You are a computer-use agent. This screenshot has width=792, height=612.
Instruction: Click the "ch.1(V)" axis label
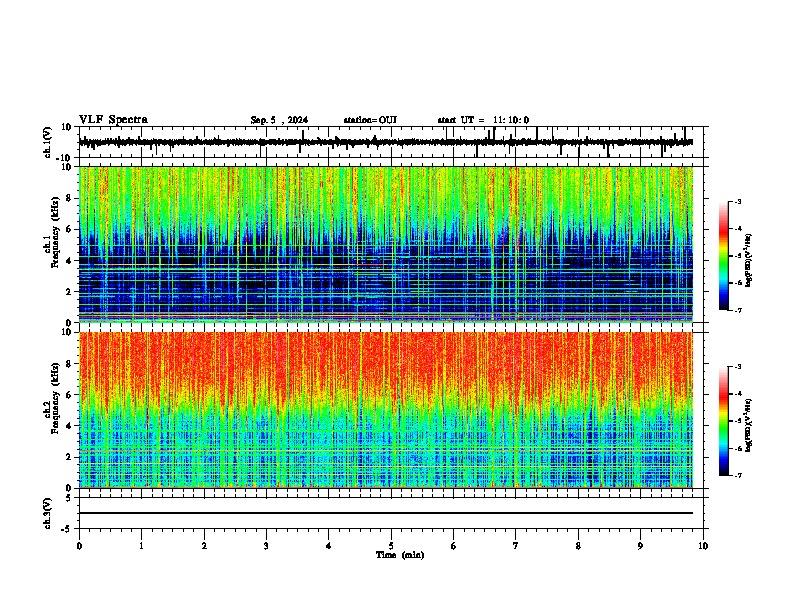click(48, 142)
